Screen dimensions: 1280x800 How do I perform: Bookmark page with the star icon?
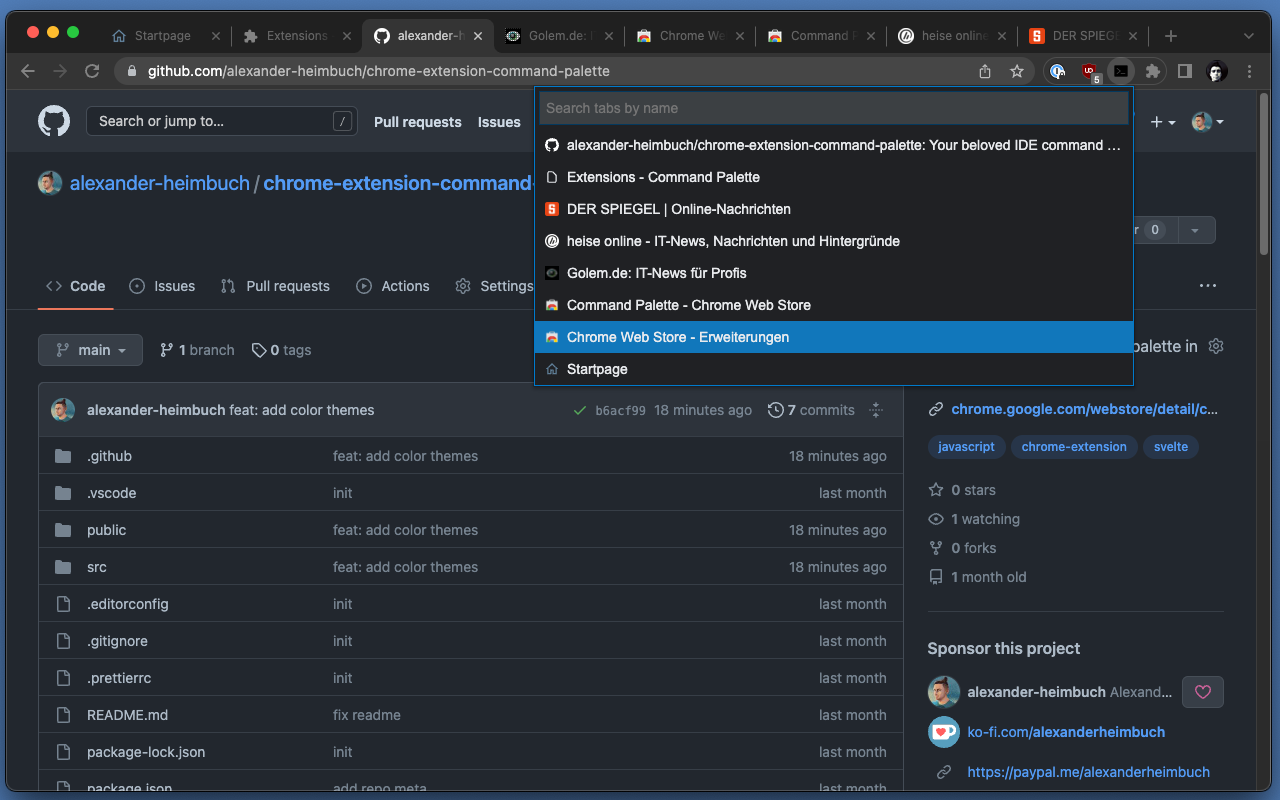(1017, 71)
